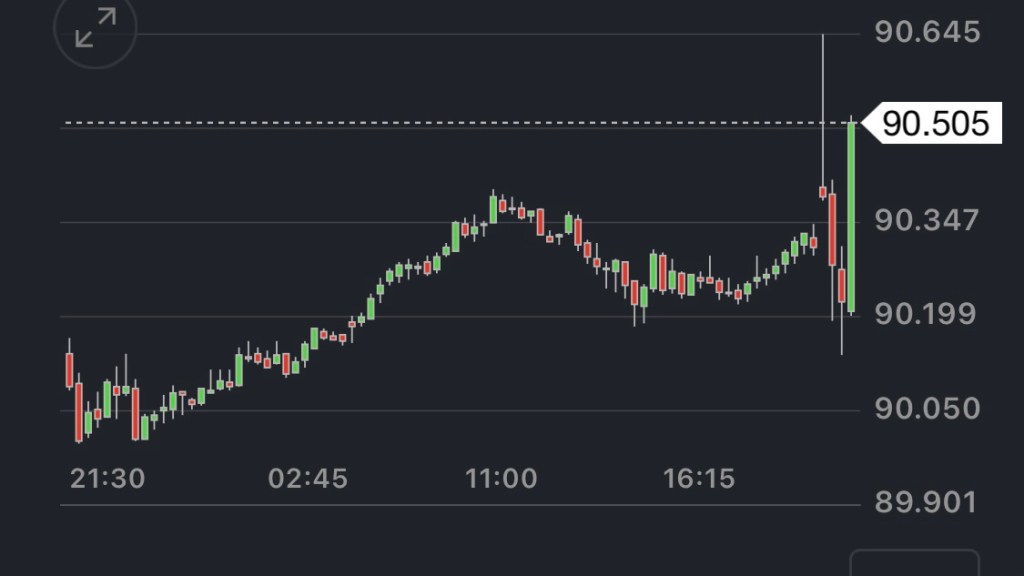Select the 89.901 price axis label

point(927,503)
